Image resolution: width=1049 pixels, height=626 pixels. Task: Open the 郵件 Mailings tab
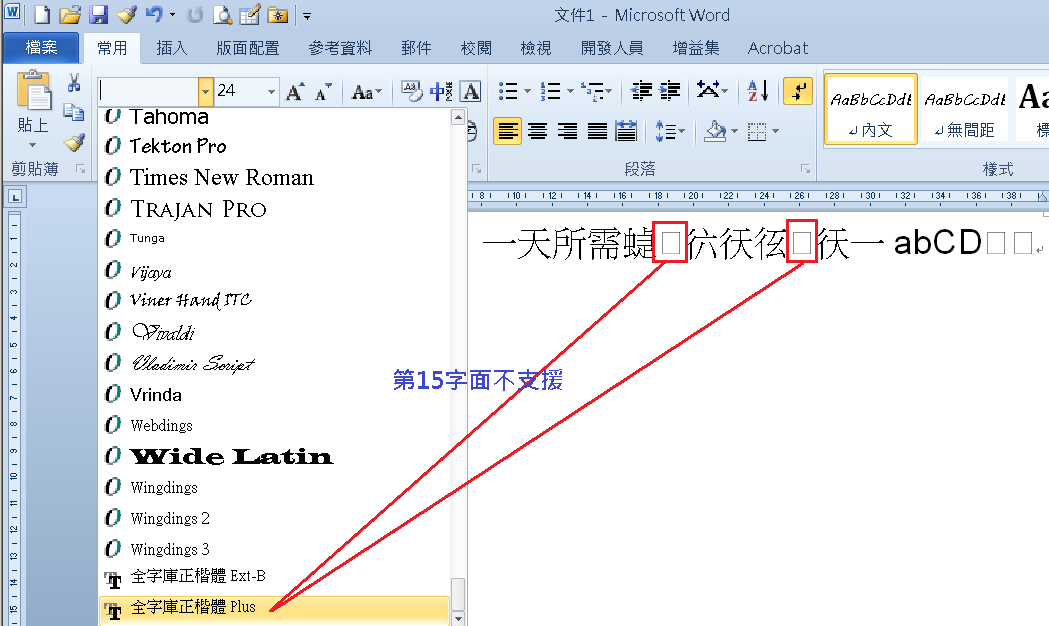(416, 48)
